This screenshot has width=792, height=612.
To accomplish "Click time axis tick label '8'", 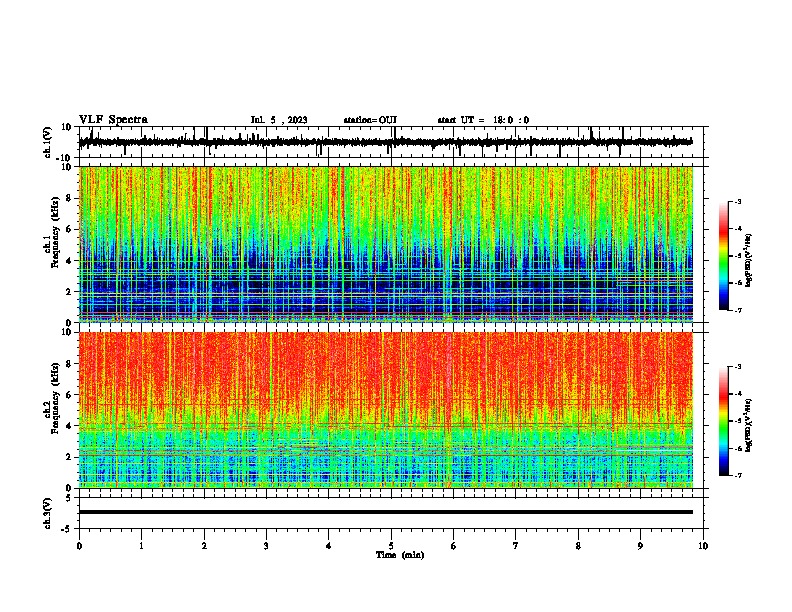I will click(x=578, y=546).
